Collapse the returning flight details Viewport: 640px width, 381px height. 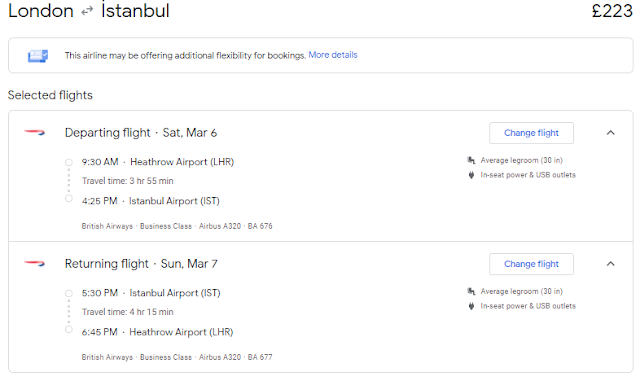pyautogui.click(x=610, y=264)
